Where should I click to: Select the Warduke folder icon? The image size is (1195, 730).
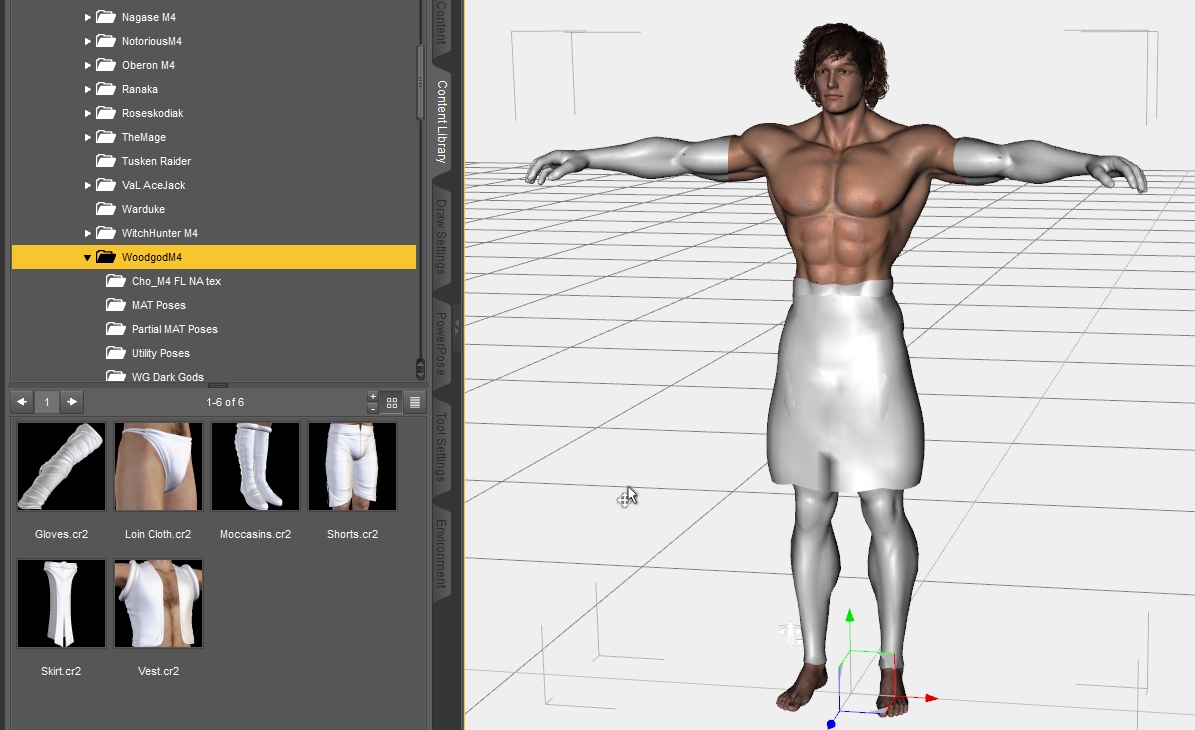pyautogui.click(x=105, y=209)
